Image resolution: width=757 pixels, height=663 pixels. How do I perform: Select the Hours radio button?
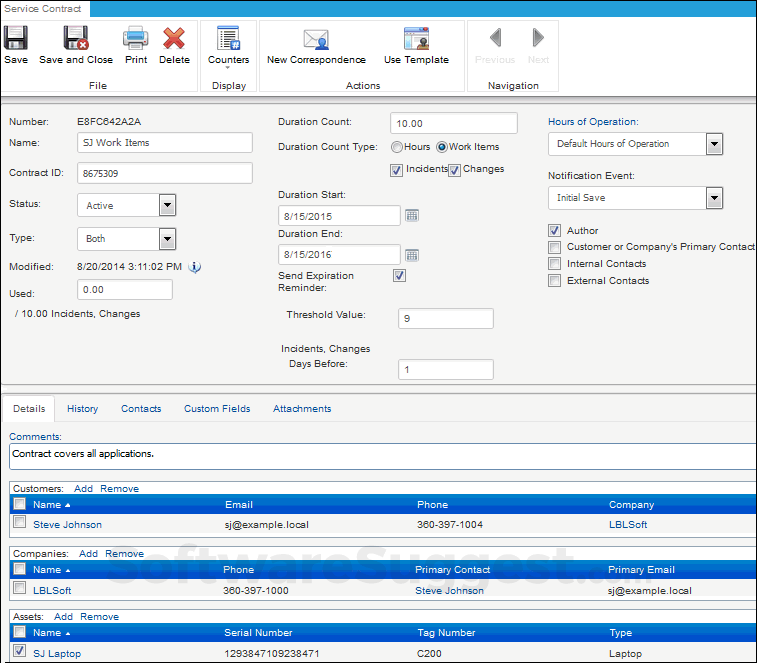[396, 147]
